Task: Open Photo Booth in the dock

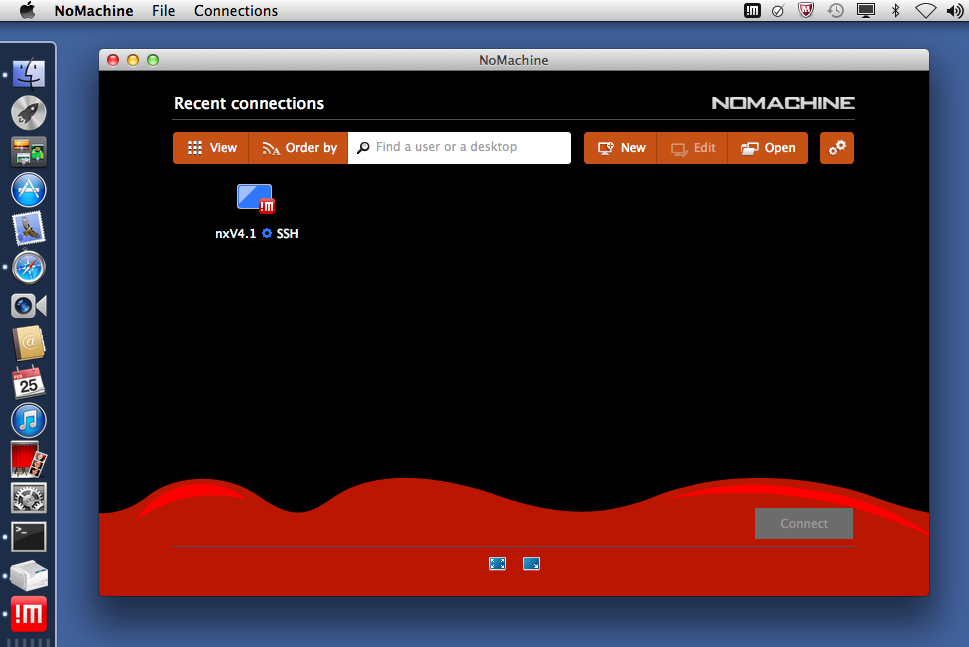Action: click(28, 460)
